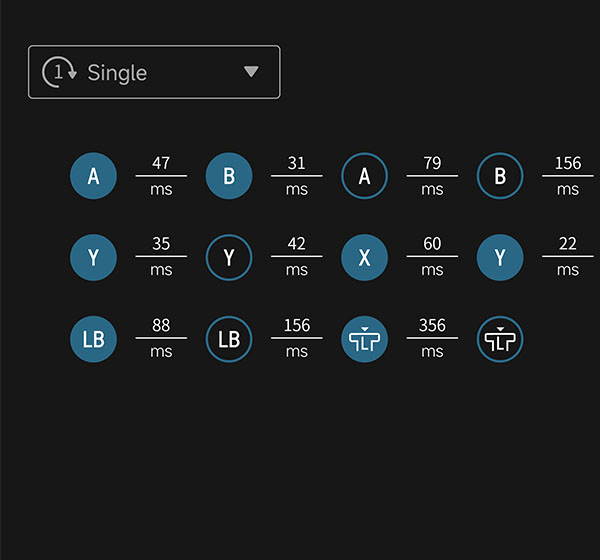The image size is (600, 560).
Task: Open the Single repeat mode dropdown arrow
Action: (x=251, y=72)
